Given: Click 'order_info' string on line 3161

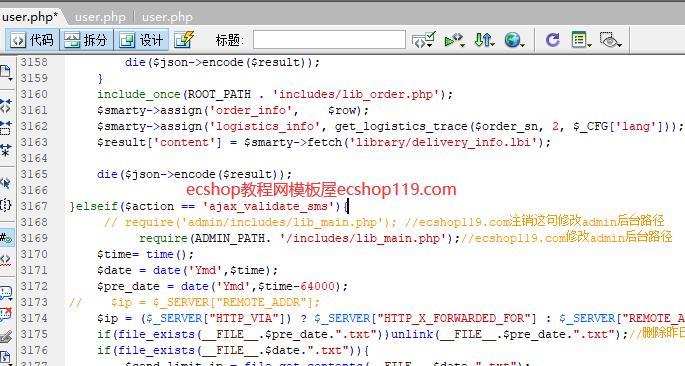Looking at the screenshot, I should 251,110.
